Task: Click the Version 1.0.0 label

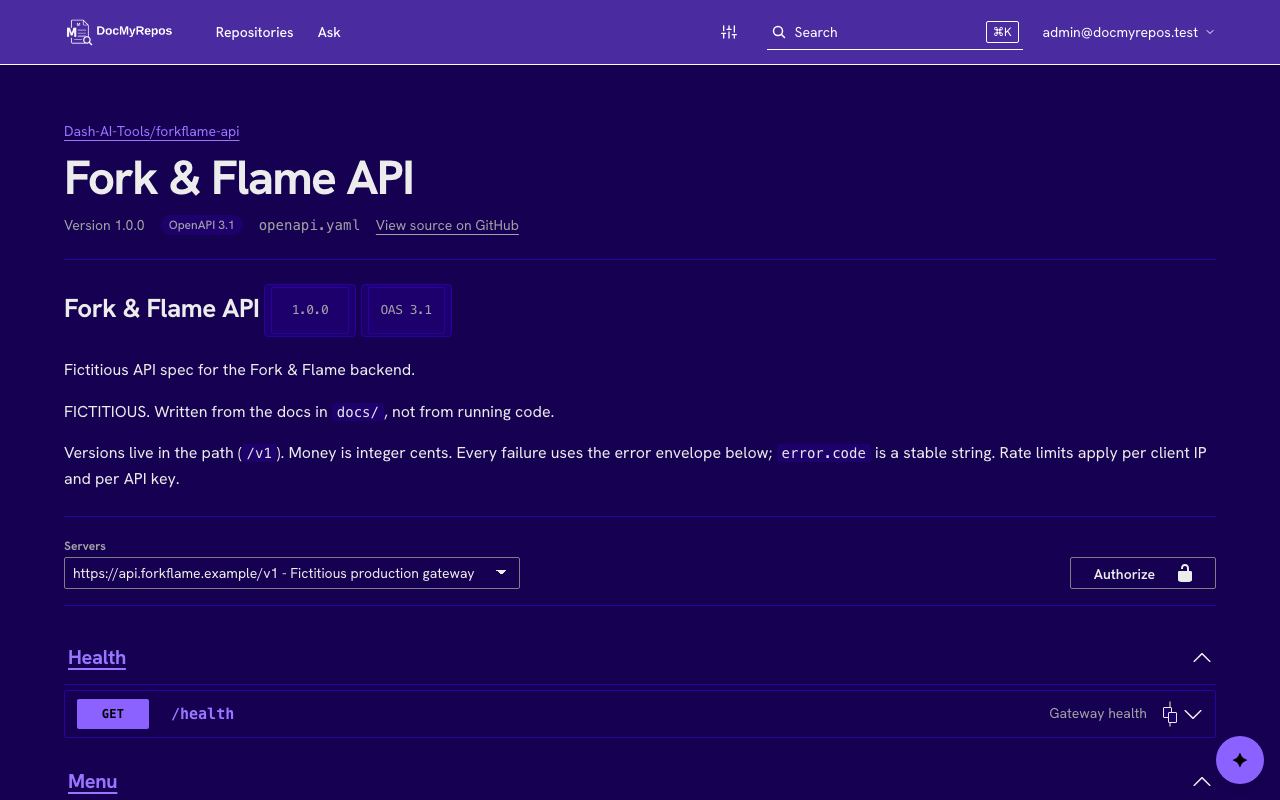Action: [x=104, y=225]
